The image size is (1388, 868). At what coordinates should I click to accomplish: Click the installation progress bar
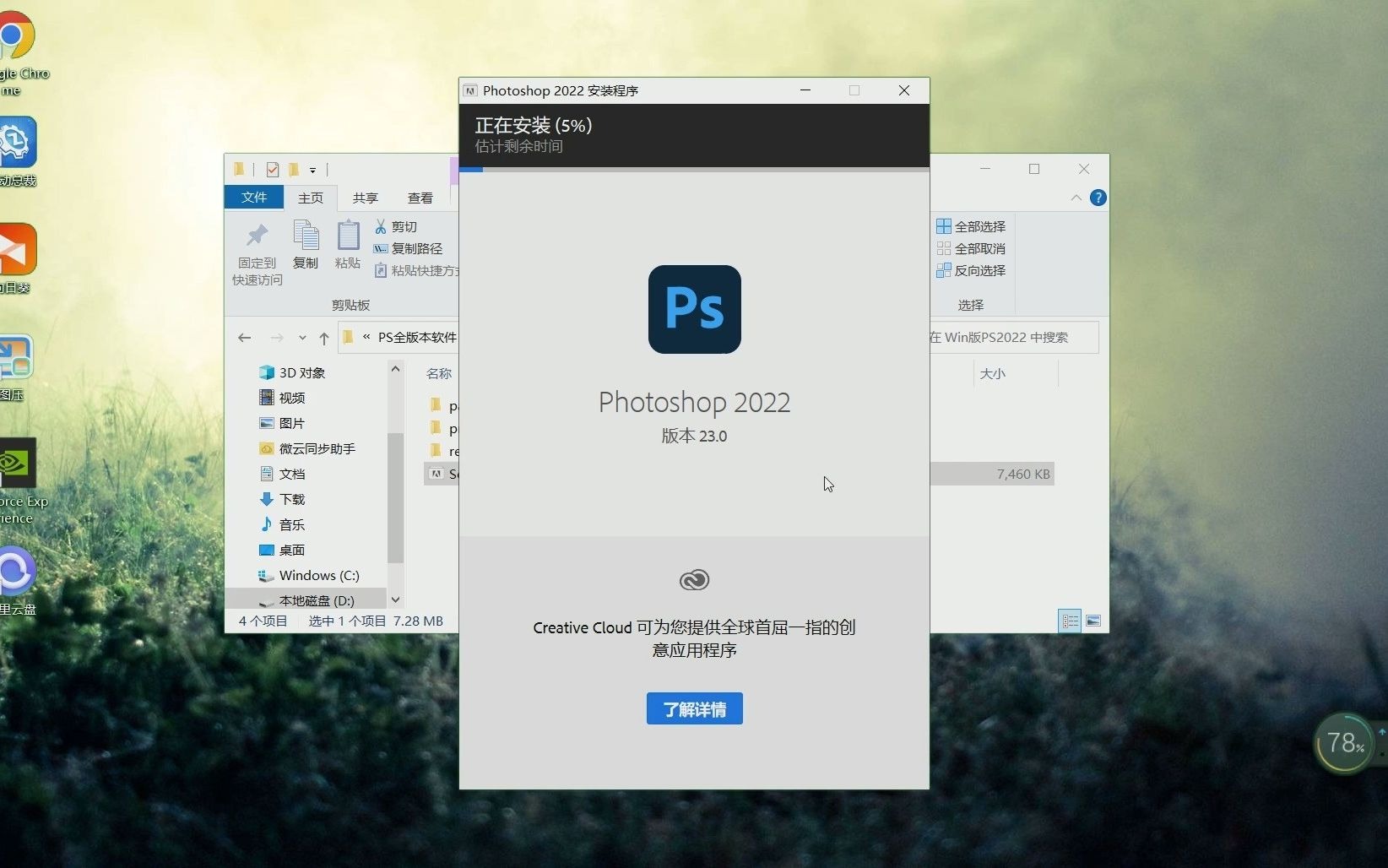click(x=694, y=169)
